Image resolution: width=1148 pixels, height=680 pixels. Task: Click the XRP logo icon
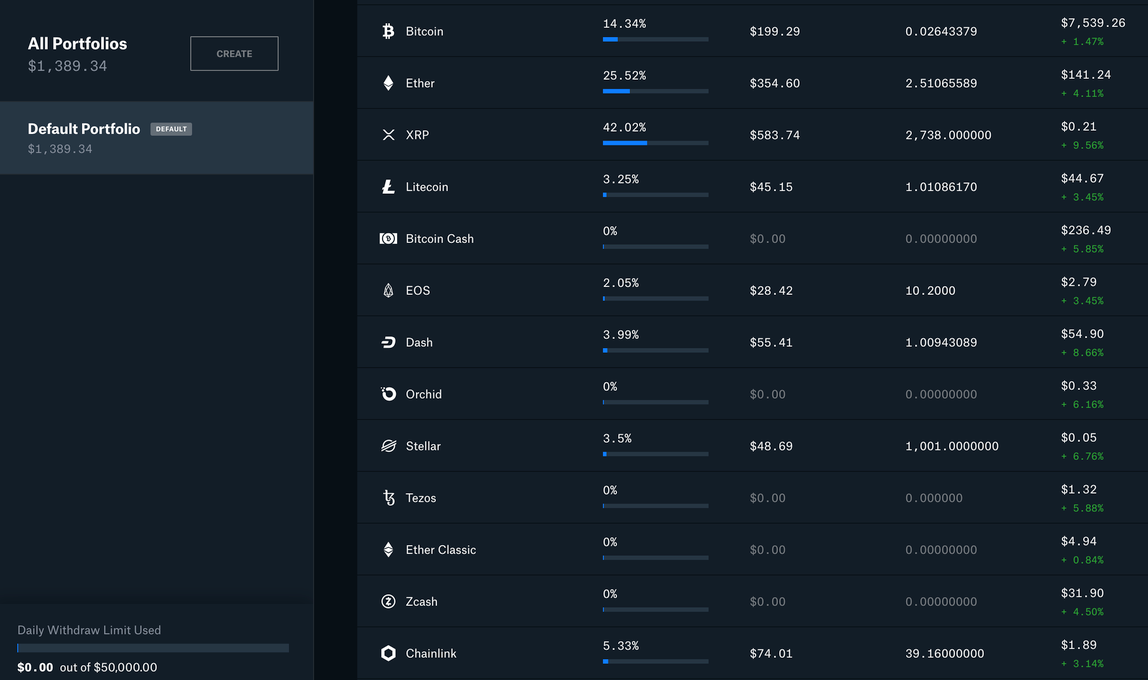[x=388, y=135]
